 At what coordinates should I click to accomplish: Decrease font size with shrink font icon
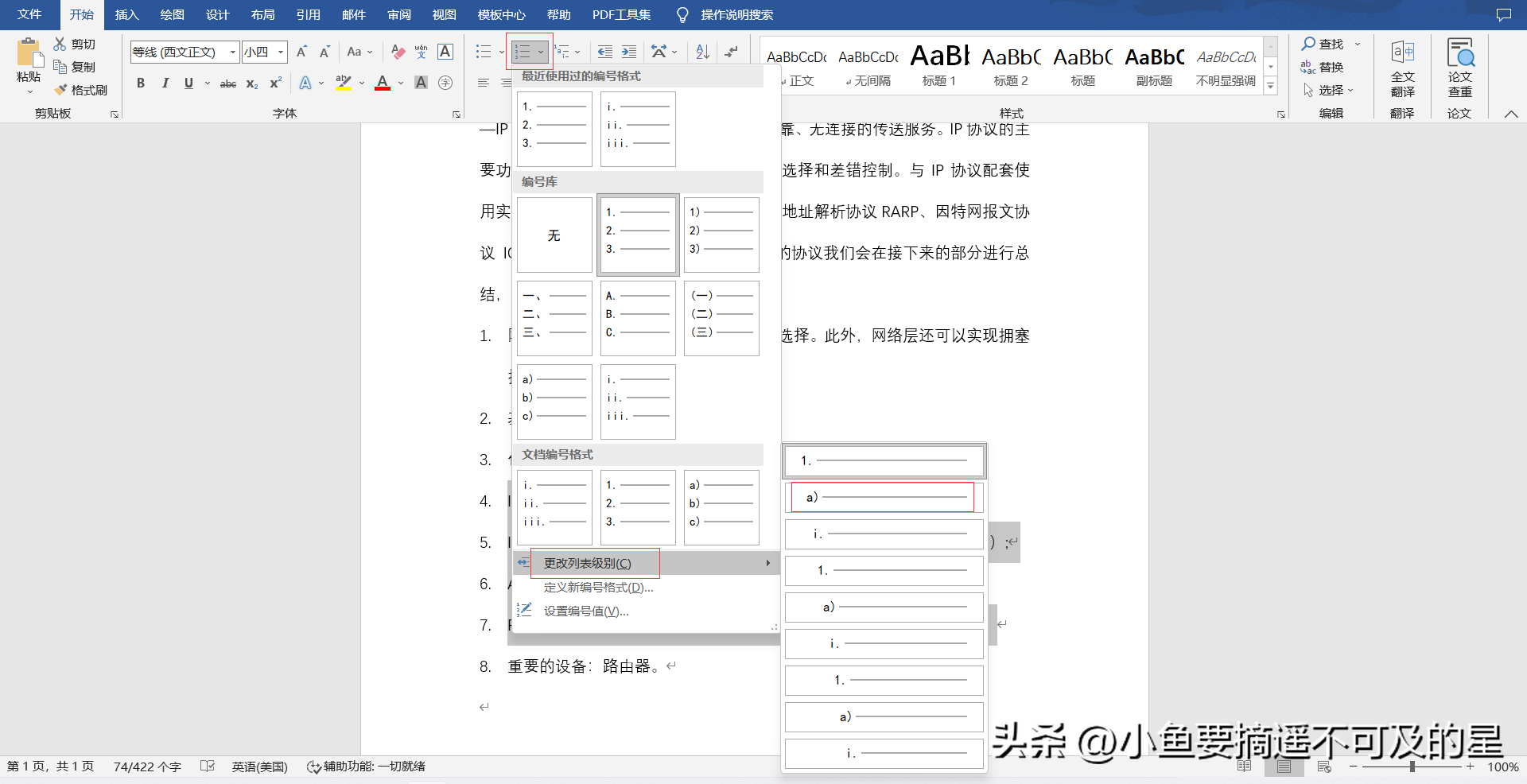click(324, 52)
